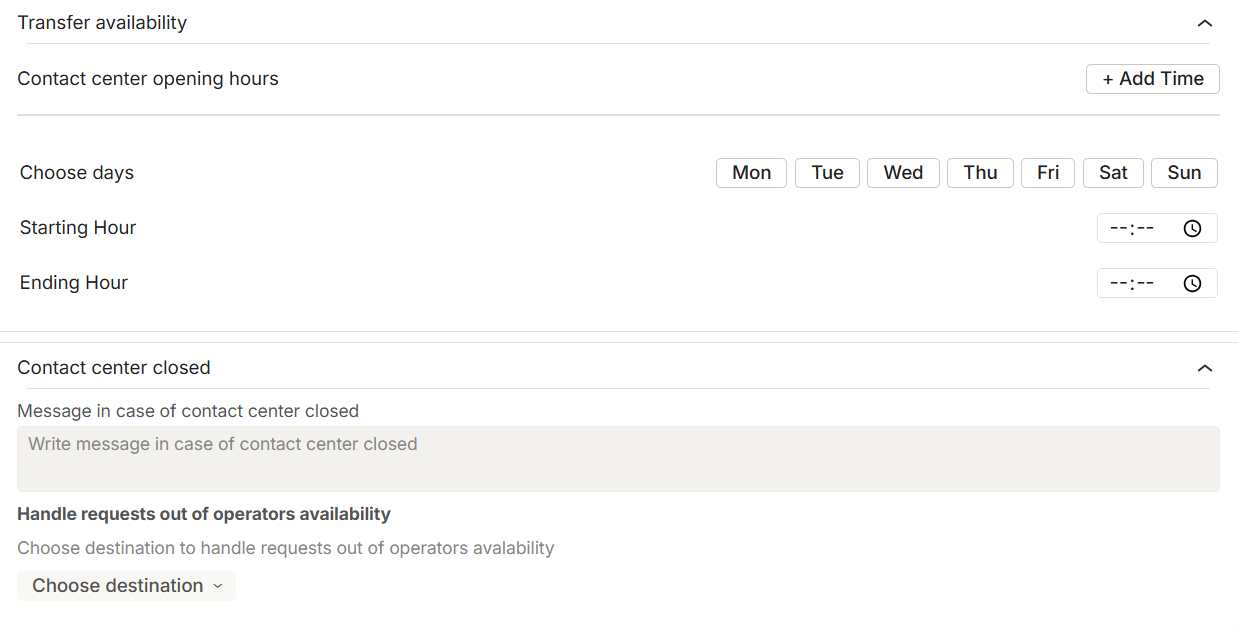Click the + Add Time button

1152,79
